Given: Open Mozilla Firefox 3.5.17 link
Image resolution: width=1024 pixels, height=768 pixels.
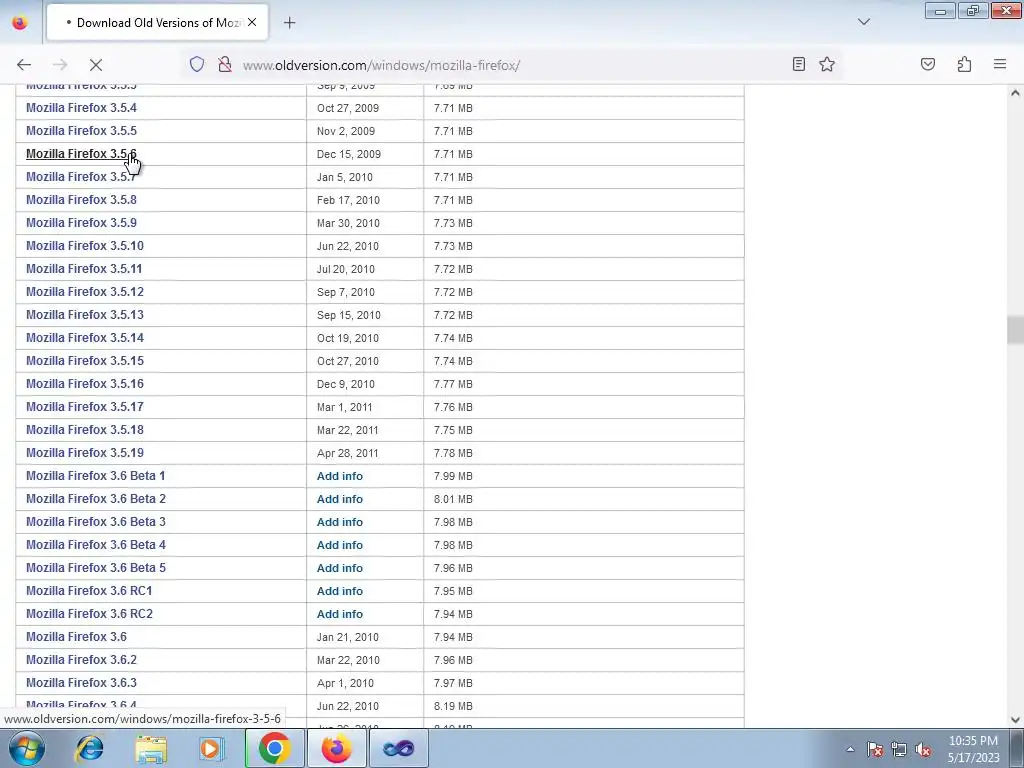Looking at the screenshot, I should pos(85,406).
